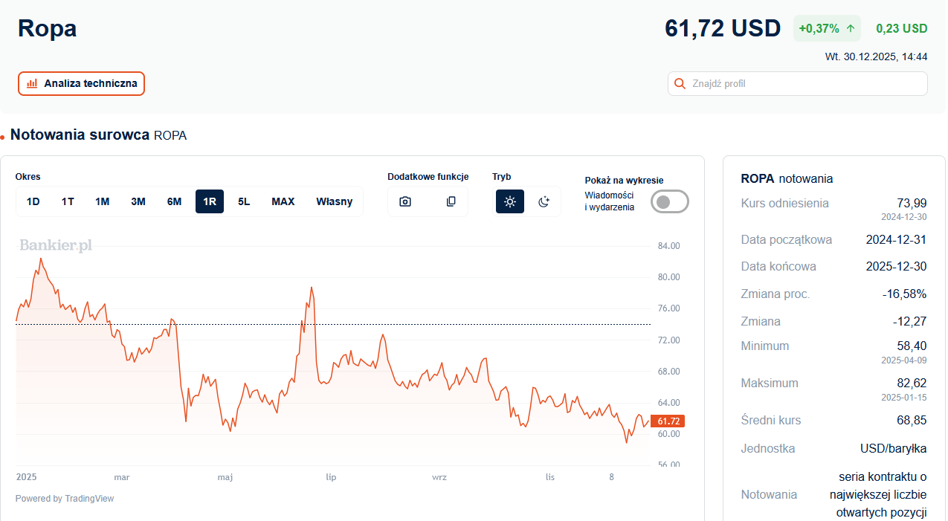Switch to dark mode moon icon
The image size is (948, 521).
point(544,202)
